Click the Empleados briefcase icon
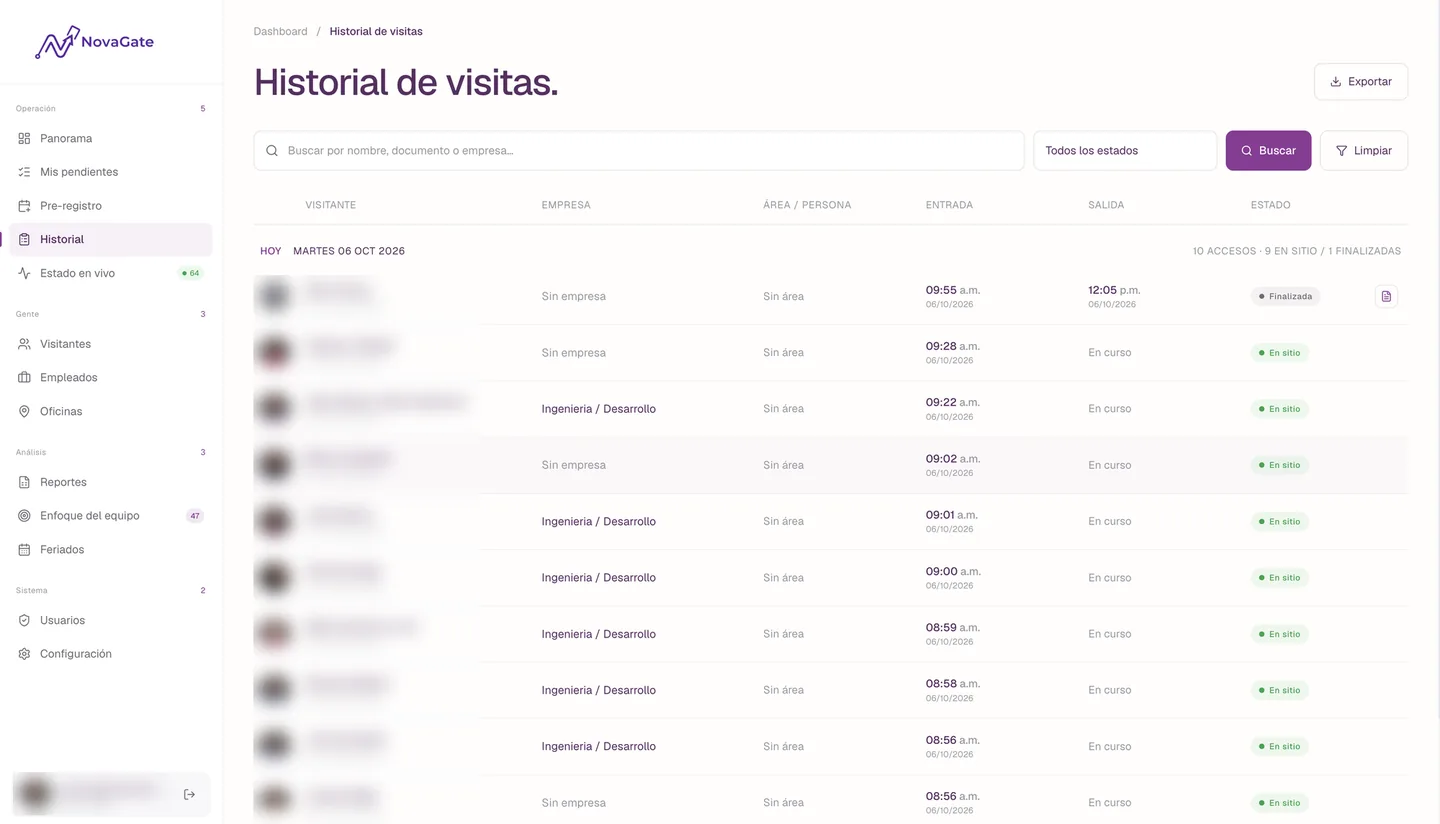 [x=24, y=378]
